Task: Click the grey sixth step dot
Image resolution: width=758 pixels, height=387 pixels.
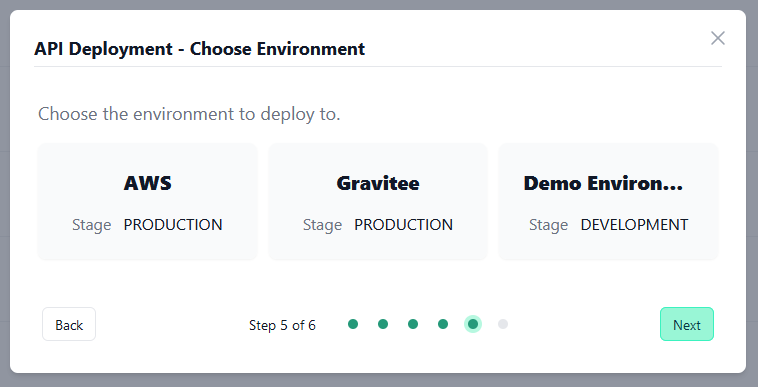Action: (503, 324)
